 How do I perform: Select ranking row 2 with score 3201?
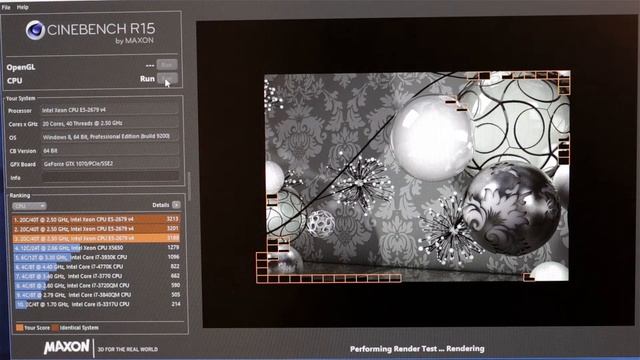pyautogui.click(x=96, y=229)
